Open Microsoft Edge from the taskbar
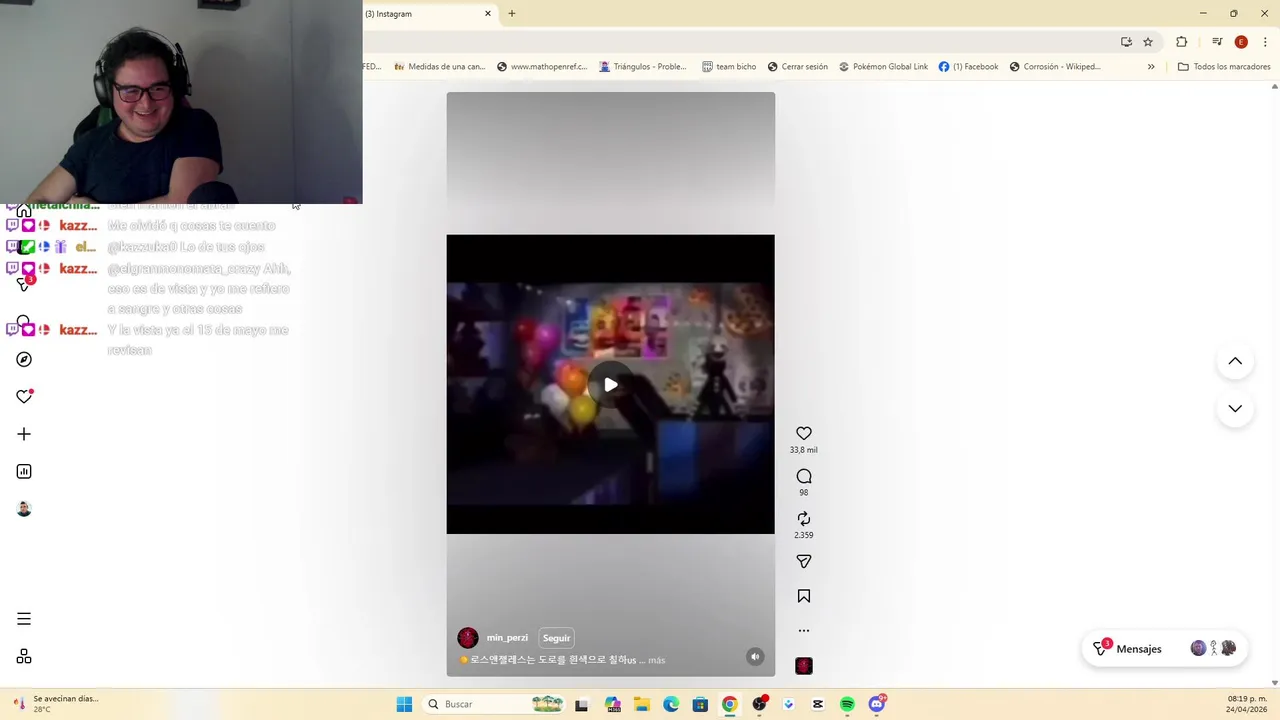 (671, 704)
